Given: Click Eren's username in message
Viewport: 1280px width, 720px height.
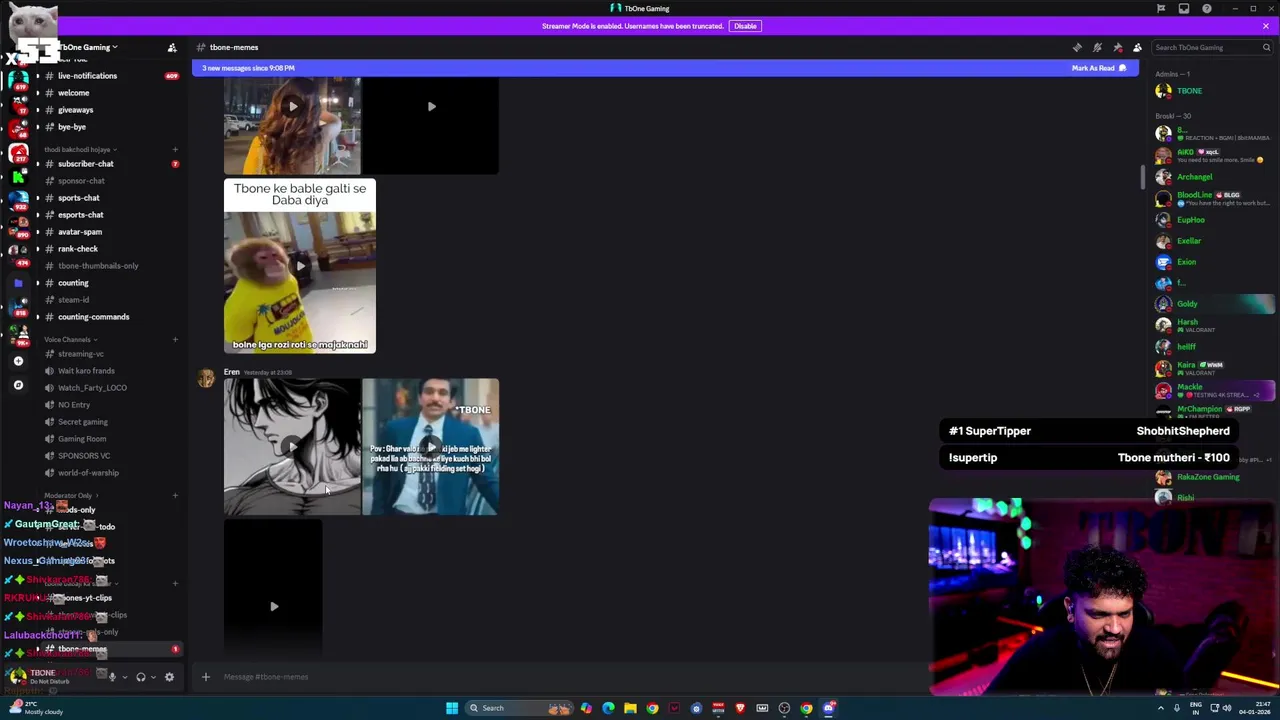Looking at the screenshot, I should coord(232,372).
